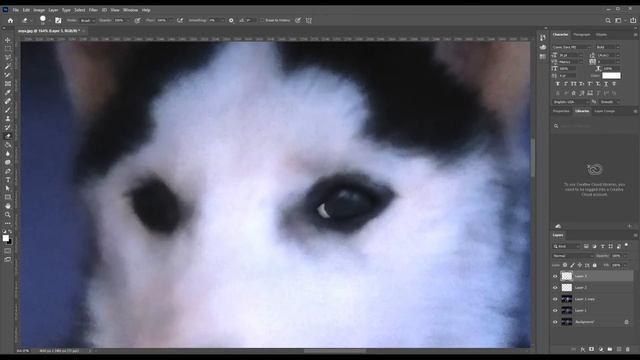Viewport: 640px width, 360px height.
Task: Switch to the Layer Comps tab
Action: [x=604, y=111]
